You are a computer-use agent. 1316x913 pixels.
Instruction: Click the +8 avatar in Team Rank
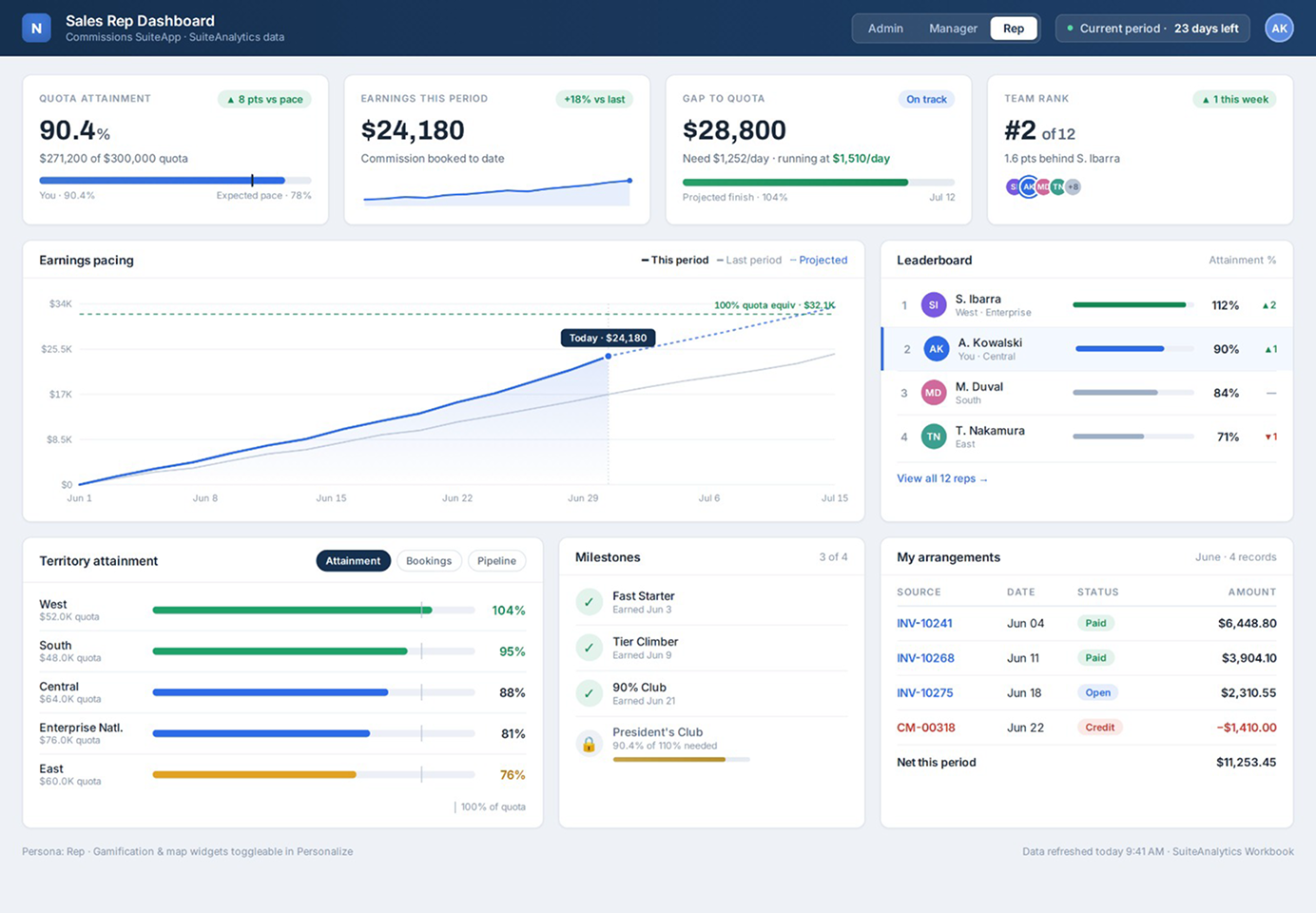click(1073, 187)
